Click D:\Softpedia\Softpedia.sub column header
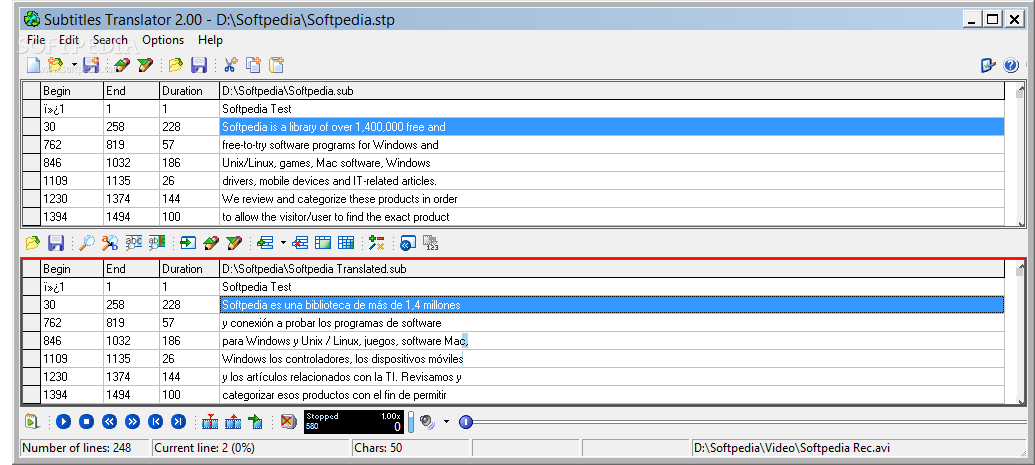This screenshot has width=1035, height=465. point(612,90)
